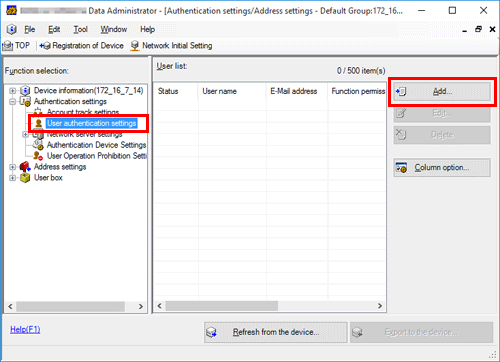Viewport: 500px width, 362px height.
Task: Open the application icon menu beside File
Action: tap(11, 29)
